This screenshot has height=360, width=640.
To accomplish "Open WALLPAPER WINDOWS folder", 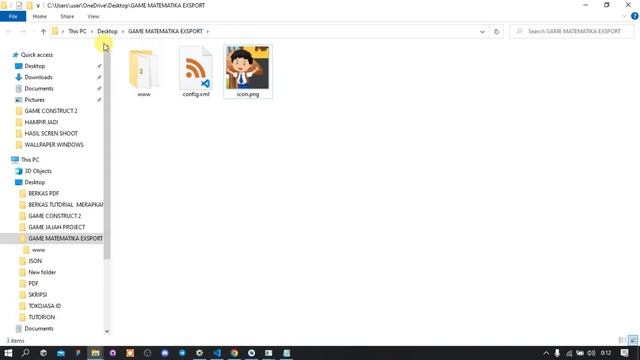I will click(x=54, y=144).
